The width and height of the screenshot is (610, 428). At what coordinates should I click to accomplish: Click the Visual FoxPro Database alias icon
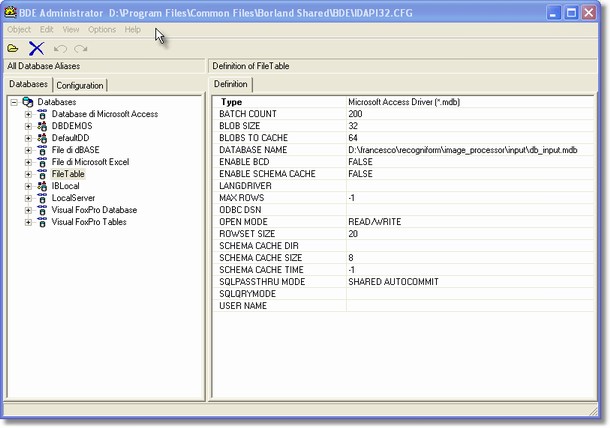[x=42, y=210]
